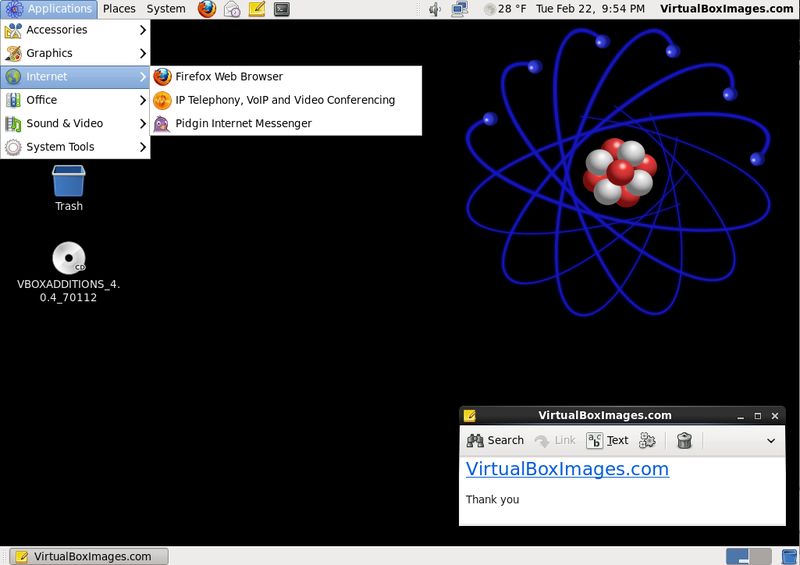This screenshot has height=565, width=800.
Task: Open the Trash icon on desktop
Action: (69, 188)
